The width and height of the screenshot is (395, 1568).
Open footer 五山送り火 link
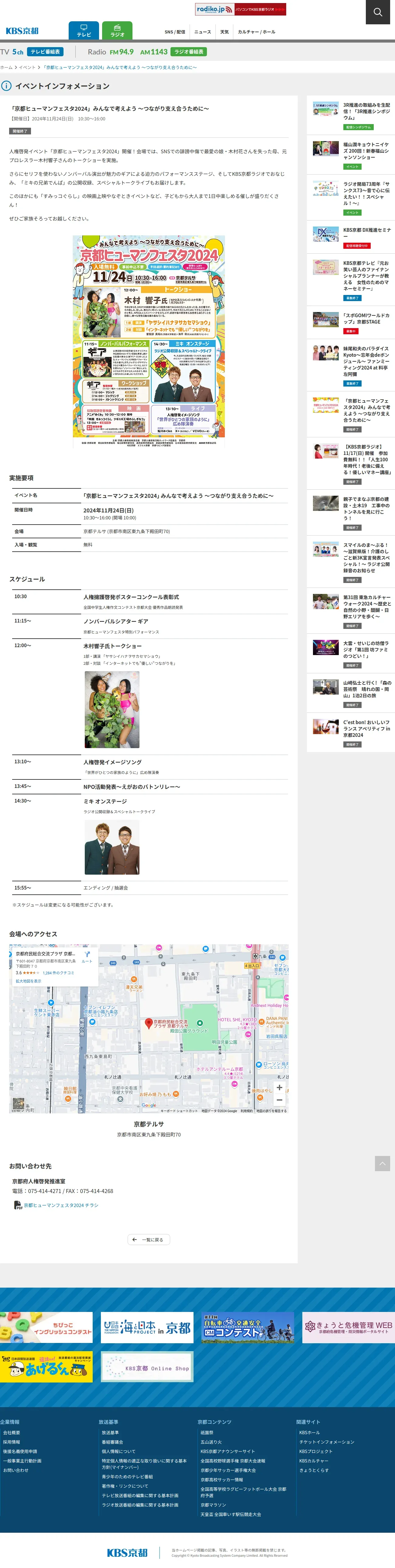coord(211,1442)
